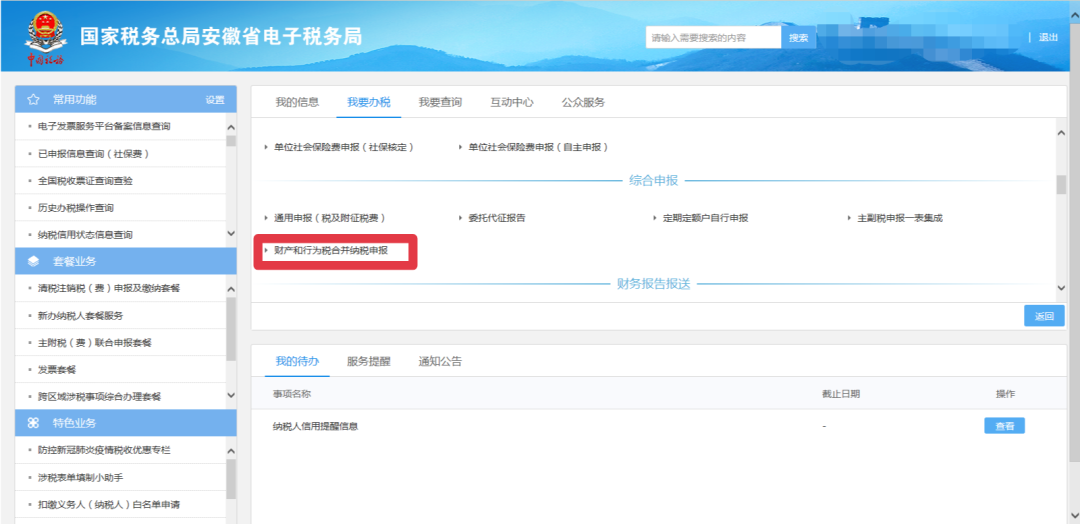Switch to the 我的待办 tab
Viewport: 1080px width, 524px height.
pos(297,361)
